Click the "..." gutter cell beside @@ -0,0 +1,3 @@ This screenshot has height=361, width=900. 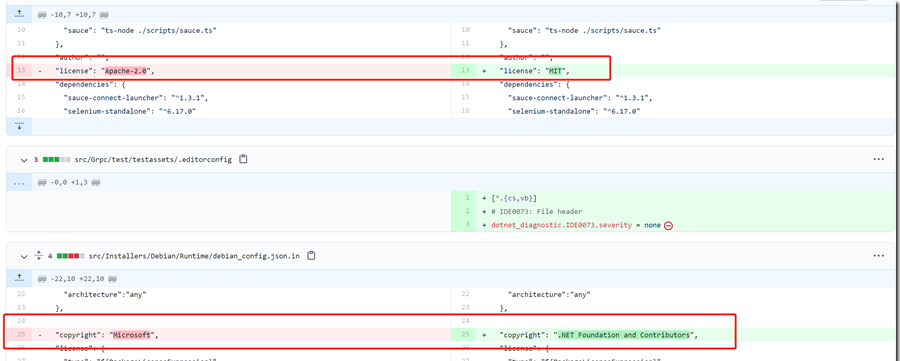click(19, 183)
